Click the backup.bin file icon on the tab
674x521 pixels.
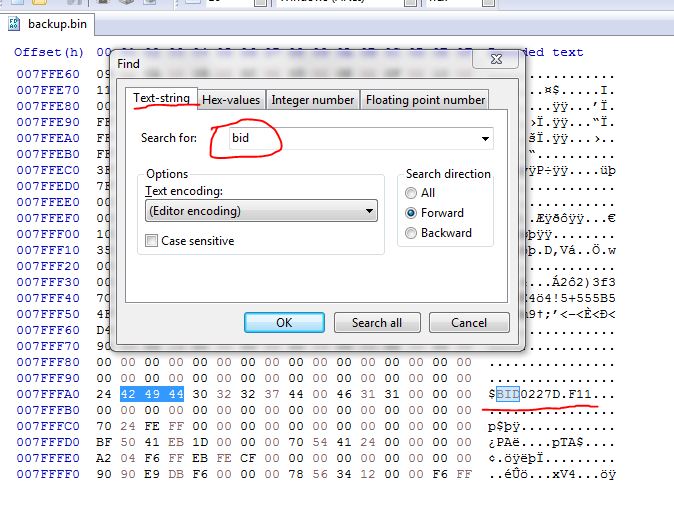tap(14, 24)
